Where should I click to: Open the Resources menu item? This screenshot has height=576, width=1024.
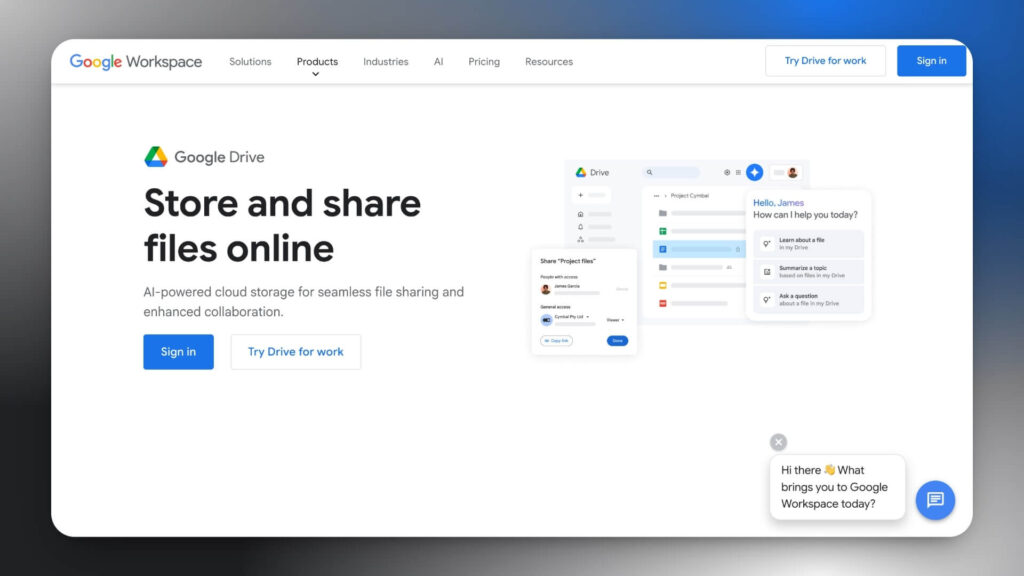[548, 62]
